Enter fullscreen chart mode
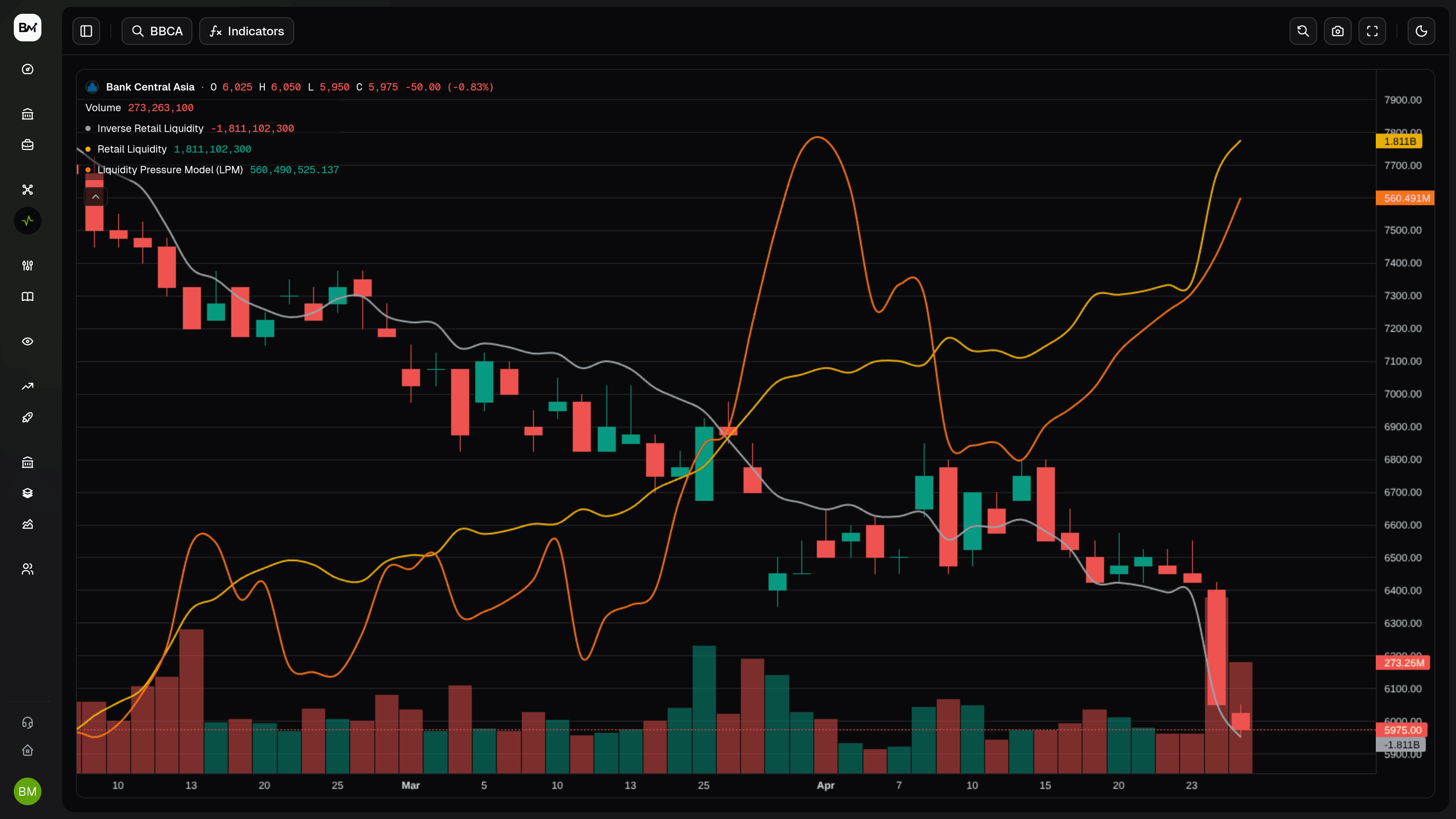Image resolution: width=1456 pixels, height=819 pixels. point(1372,31)
